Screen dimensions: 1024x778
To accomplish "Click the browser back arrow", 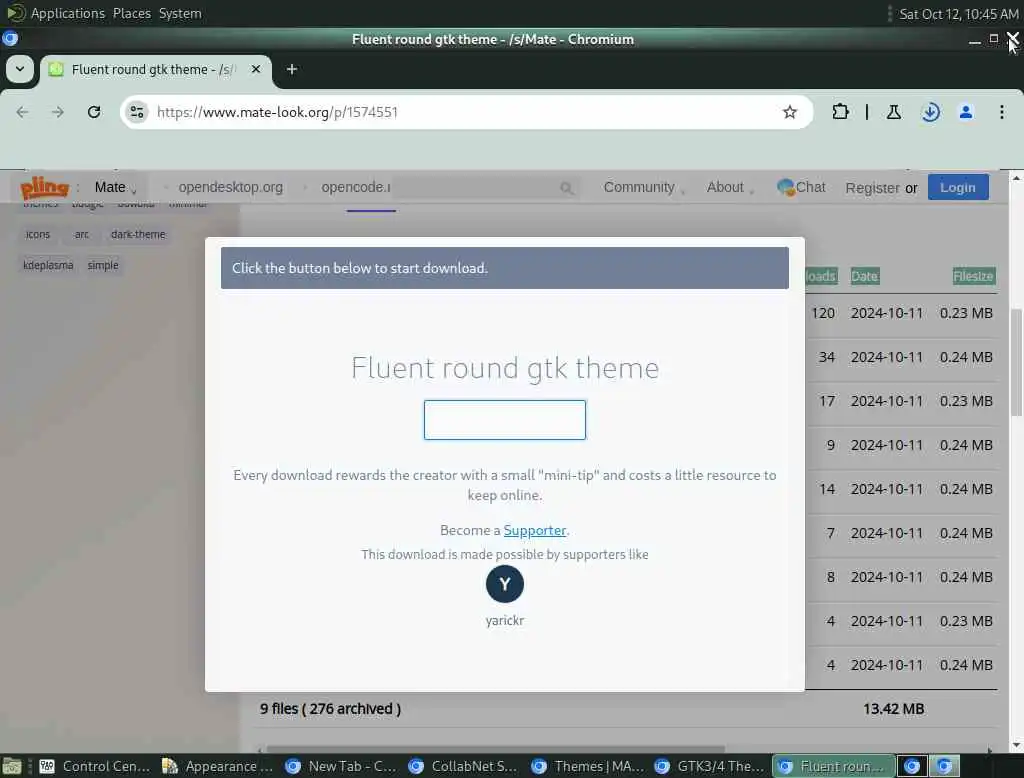I will pos(22,112).
